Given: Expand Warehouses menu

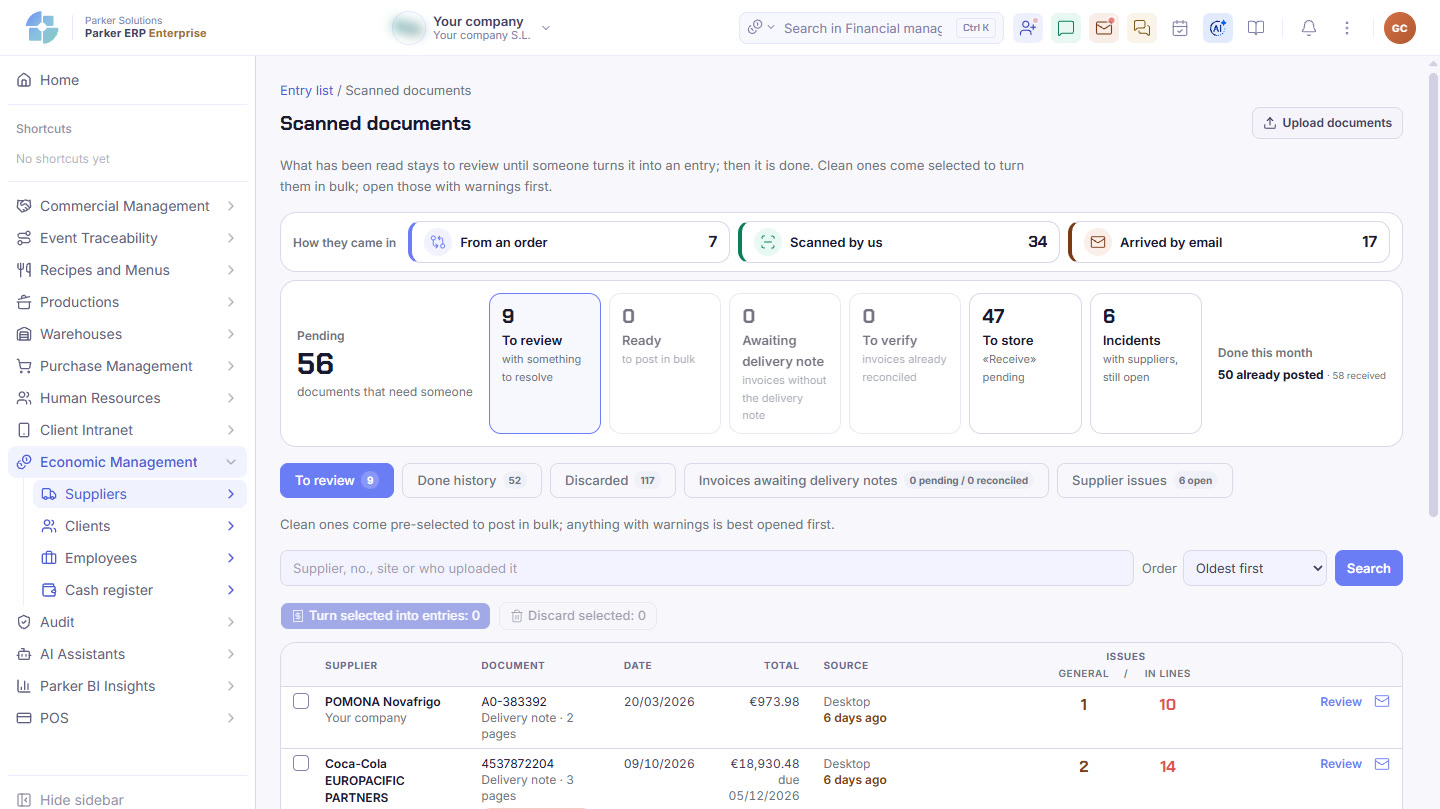Looking at the screenshot, I should (x=127, y=334).
